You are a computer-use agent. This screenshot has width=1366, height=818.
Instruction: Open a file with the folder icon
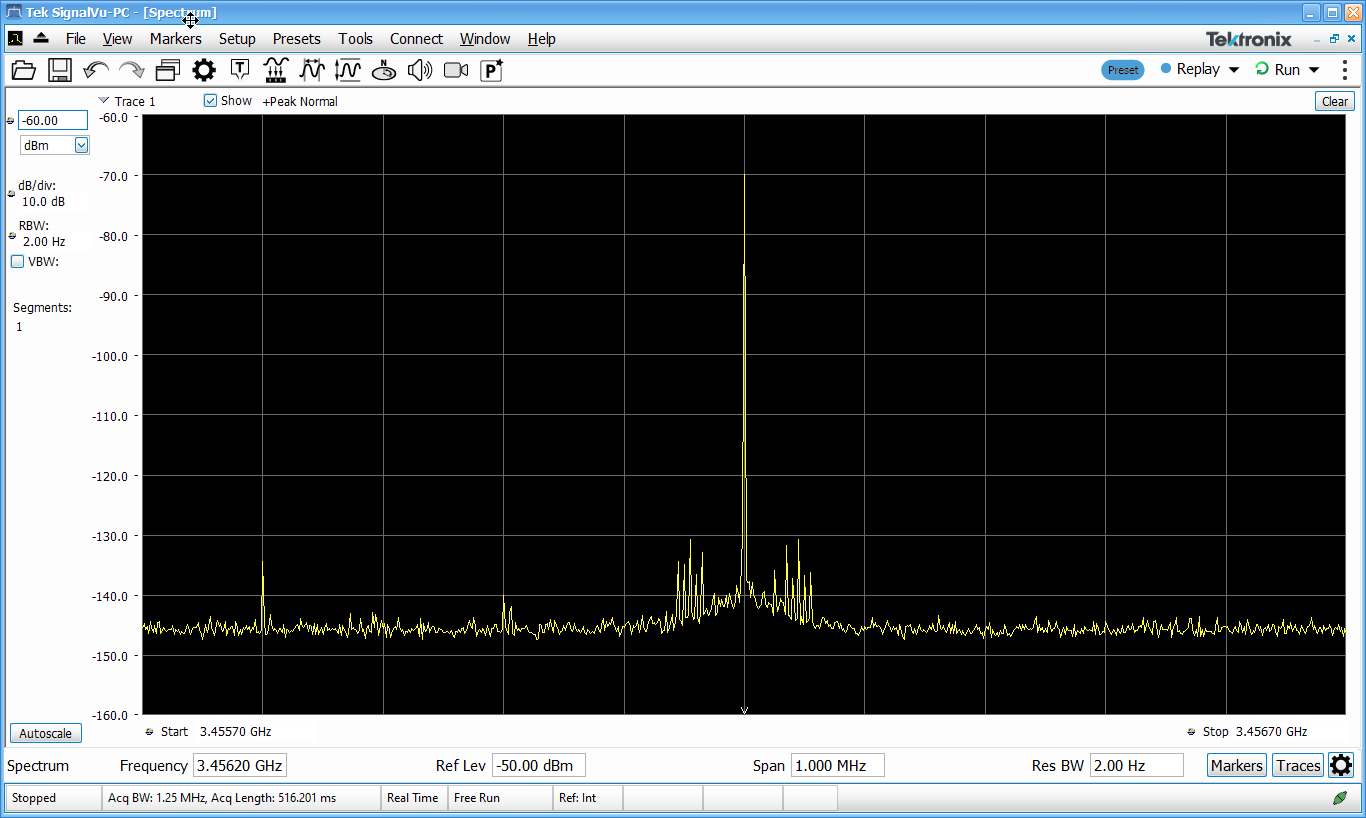point(23,70)
